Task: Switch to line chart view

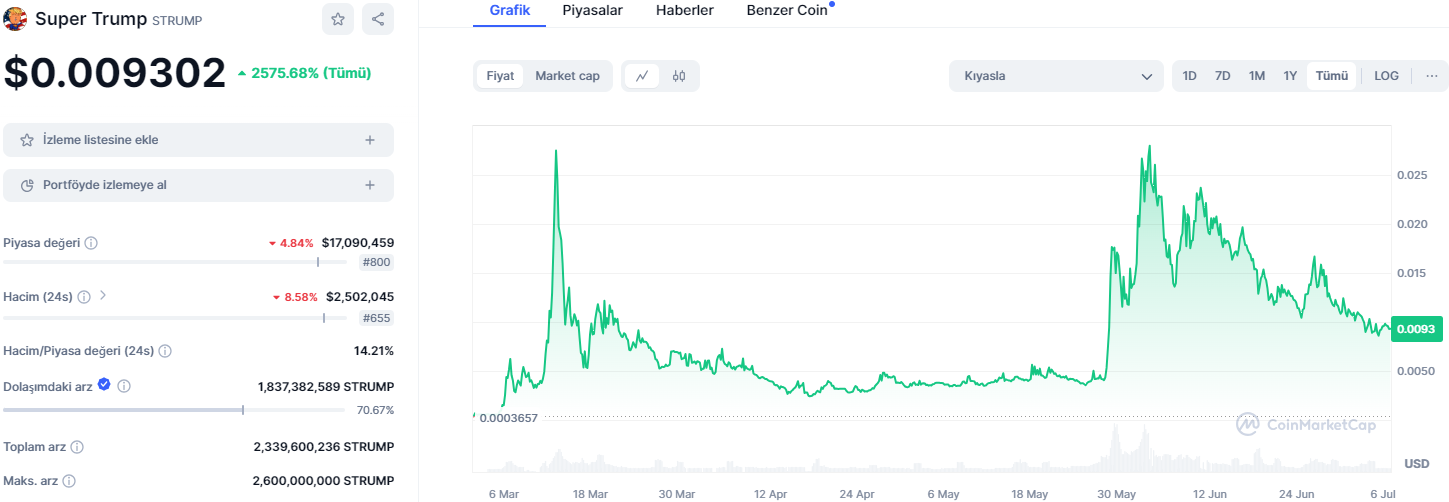Action: [642, 76]
